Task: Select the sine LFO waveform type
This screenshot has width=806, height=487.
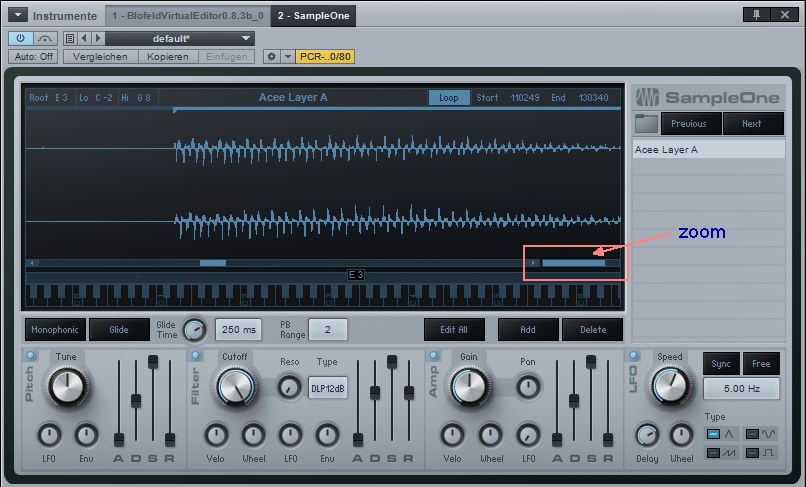Action: click(x=761, y=434)
